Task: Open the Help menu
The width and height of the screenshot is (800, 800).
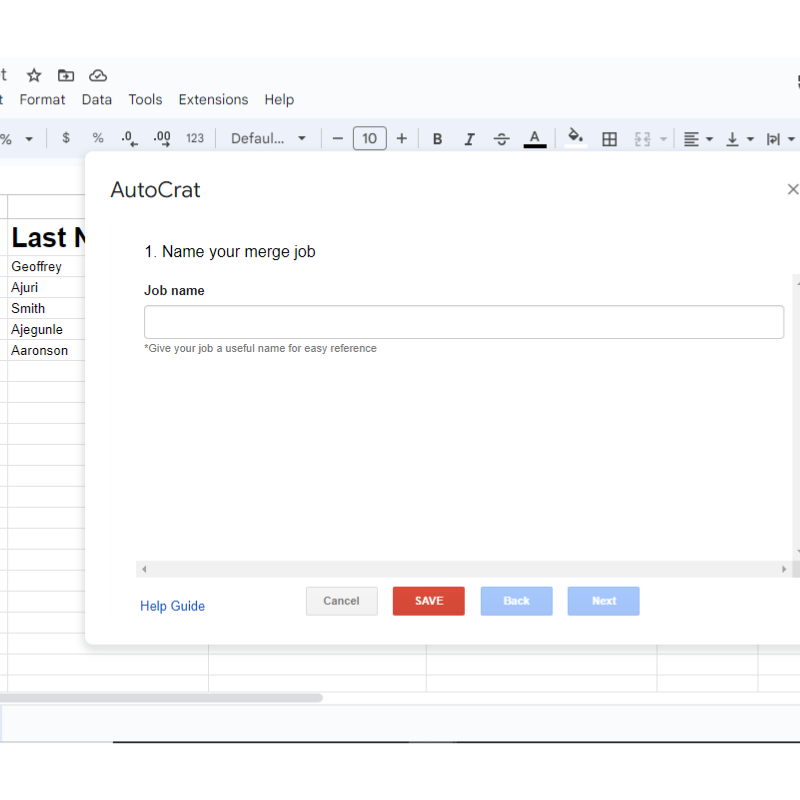Action: [279, 99]
